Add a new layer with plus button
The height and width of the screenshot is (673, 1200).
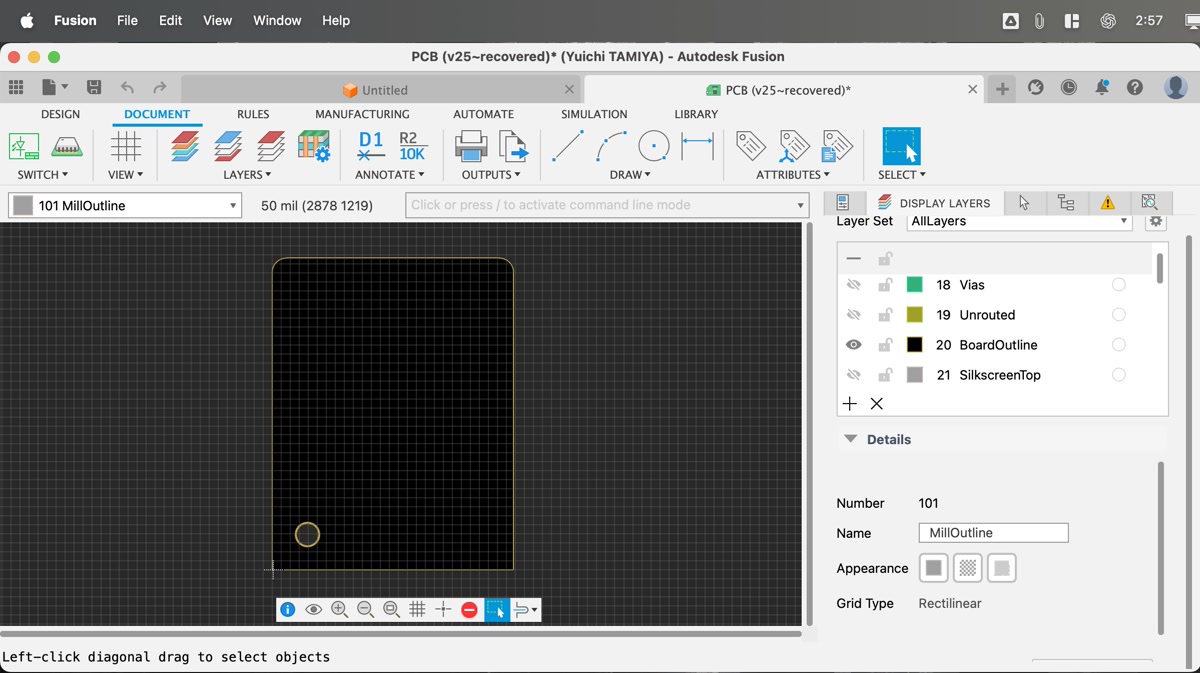click(850, 404)
